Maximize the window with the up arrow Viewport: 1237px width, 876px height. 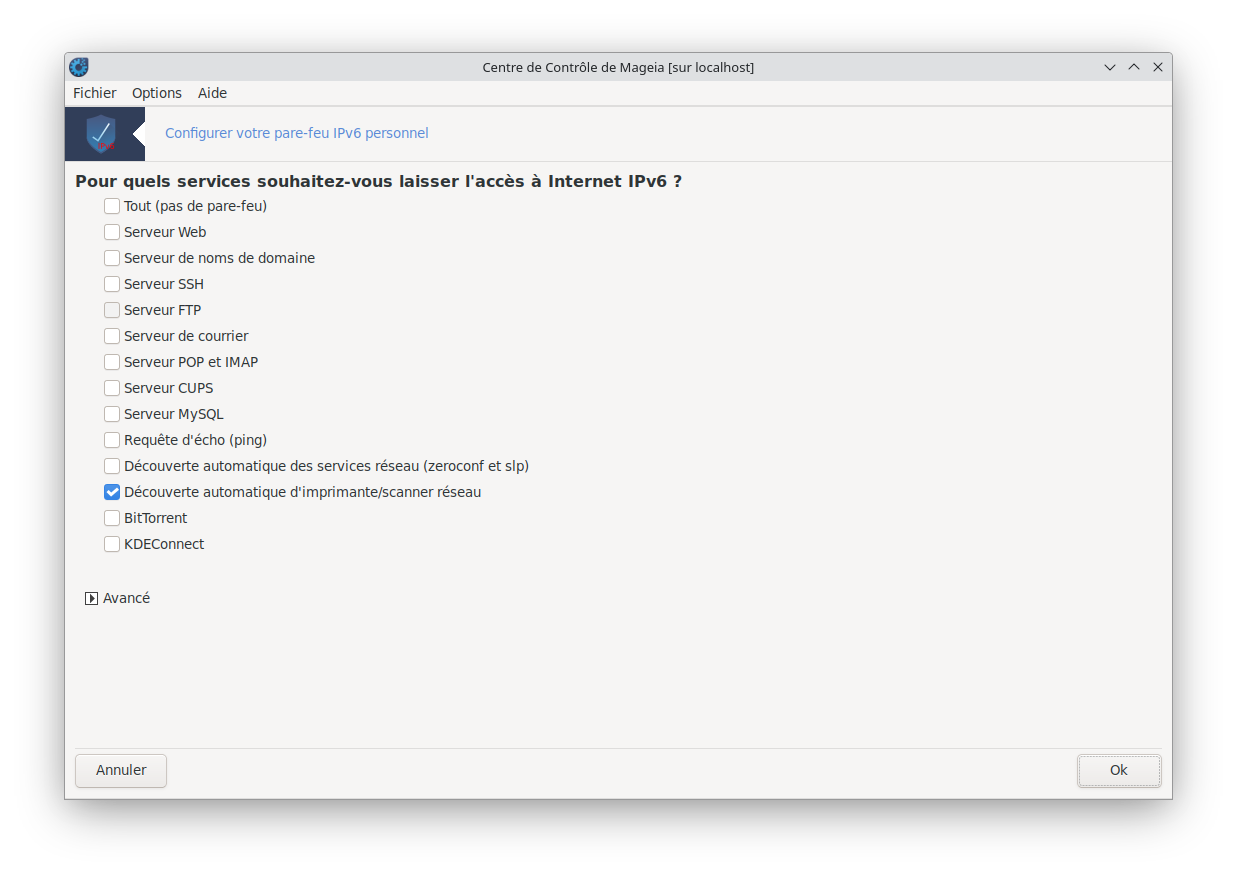tap(1134, 67)
